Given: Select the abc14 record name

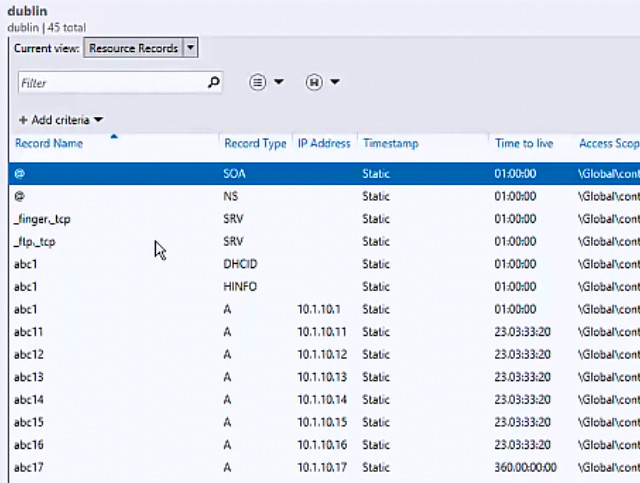Looking at the screenshot, I should point(29,400).
